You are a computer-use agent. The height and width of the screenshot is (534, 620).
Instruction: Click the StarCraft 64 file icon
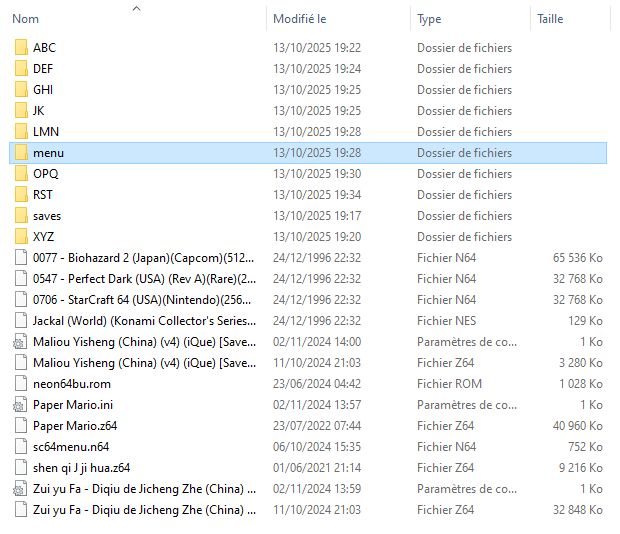[21, 299]
